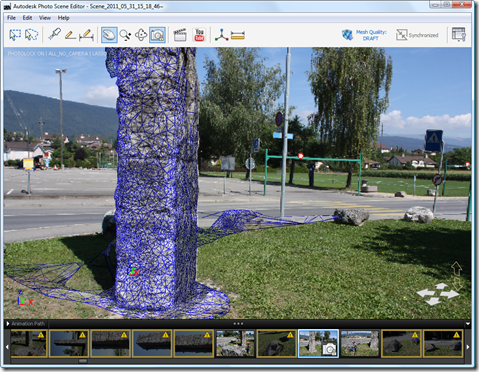479x372 pixels.
Task: Click warning icon on last thumbnail
Action: coord(456,335)
